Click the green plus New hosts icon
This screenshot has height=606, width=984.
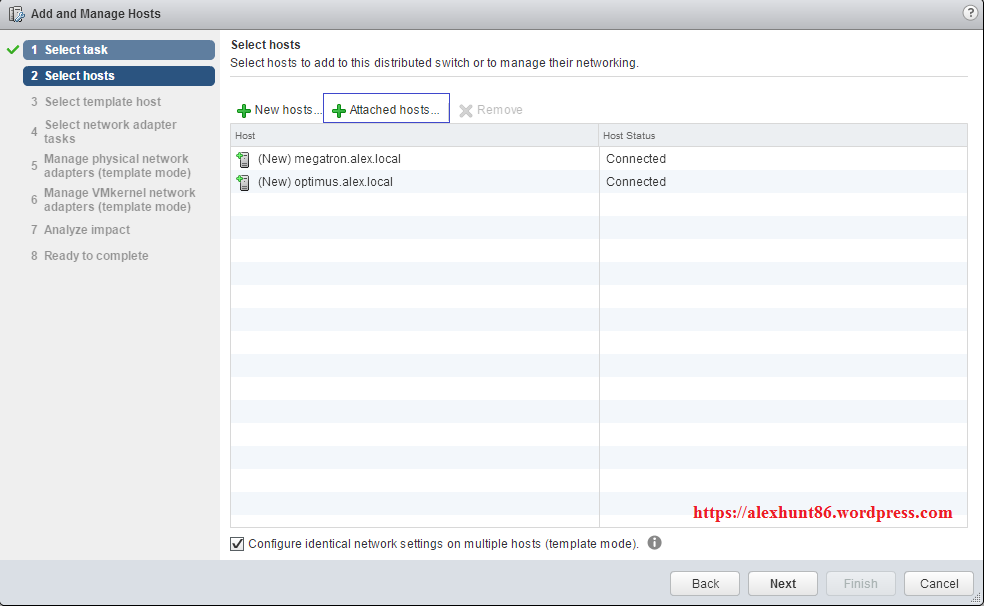(244, 110)
